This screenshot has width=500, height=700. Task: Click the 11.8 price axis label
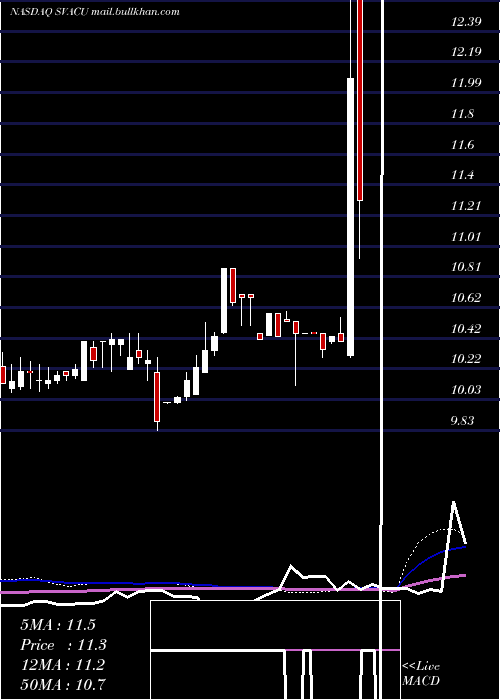tap(462, 114)
